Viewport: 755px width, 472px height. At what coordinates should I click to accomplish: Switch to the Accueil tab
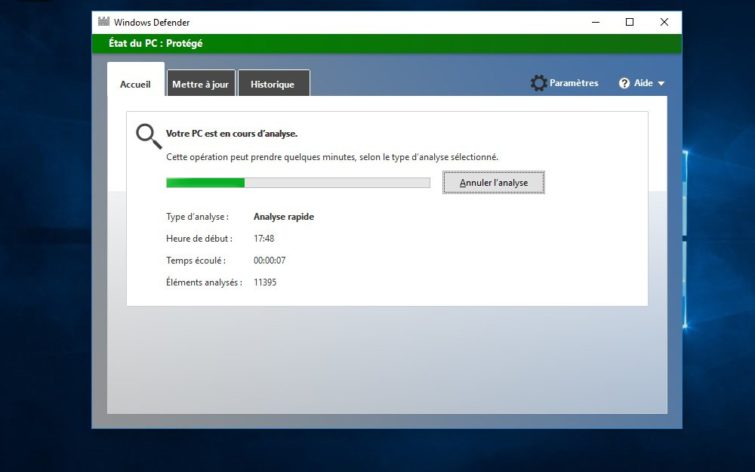pyautogui.click(x=135, y=79)
